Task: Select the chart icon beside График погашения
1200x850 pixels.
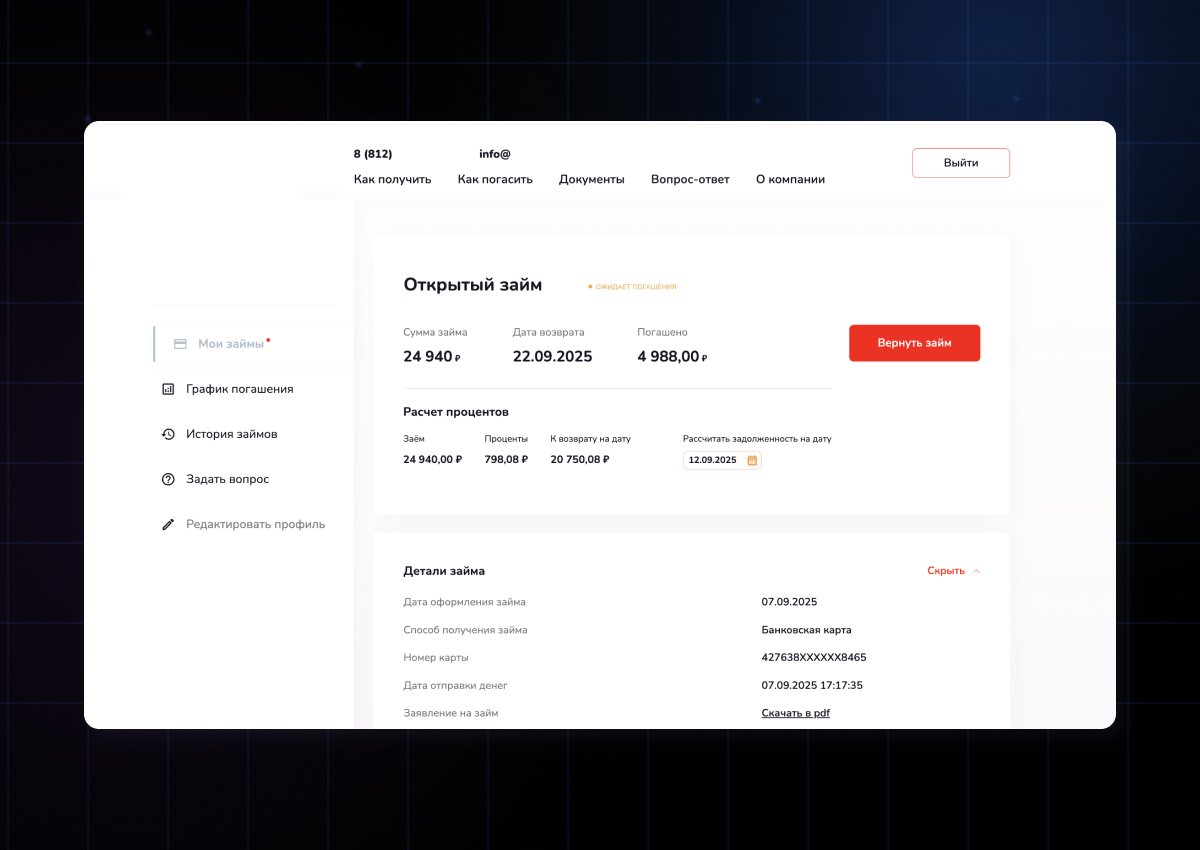Action: point(168,389)
